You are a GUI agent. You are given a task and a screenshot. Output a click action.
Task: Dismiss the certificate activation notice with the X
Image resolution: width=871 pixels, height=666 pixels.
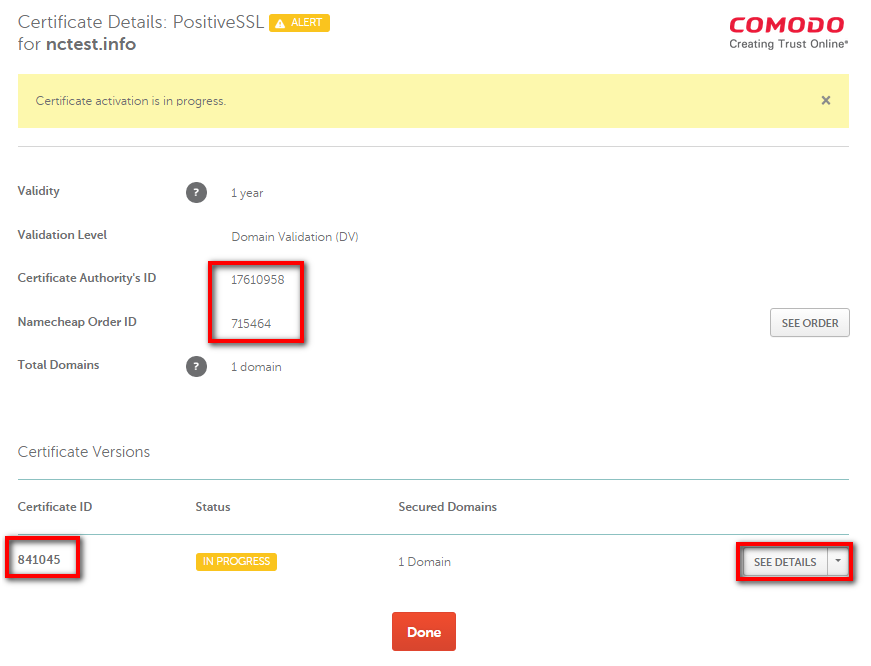pyautogui.click(x=825, y=101)
